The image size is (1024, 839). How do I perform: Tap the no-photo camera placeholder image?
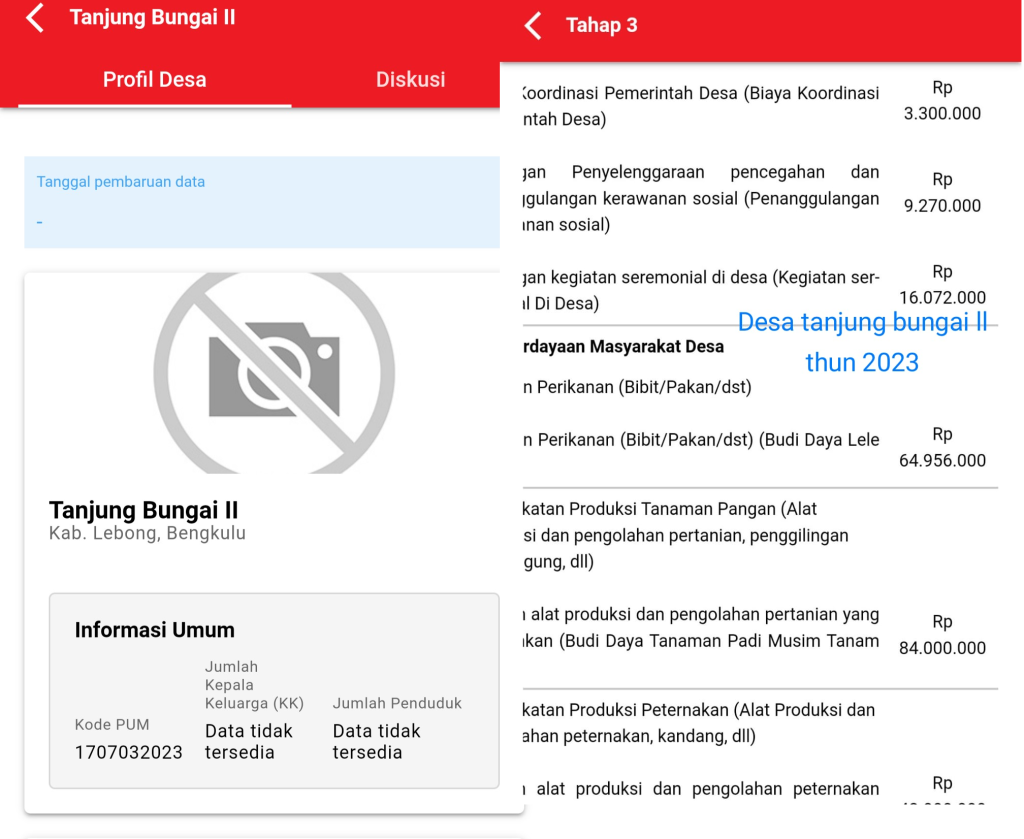tap(273, 372)
